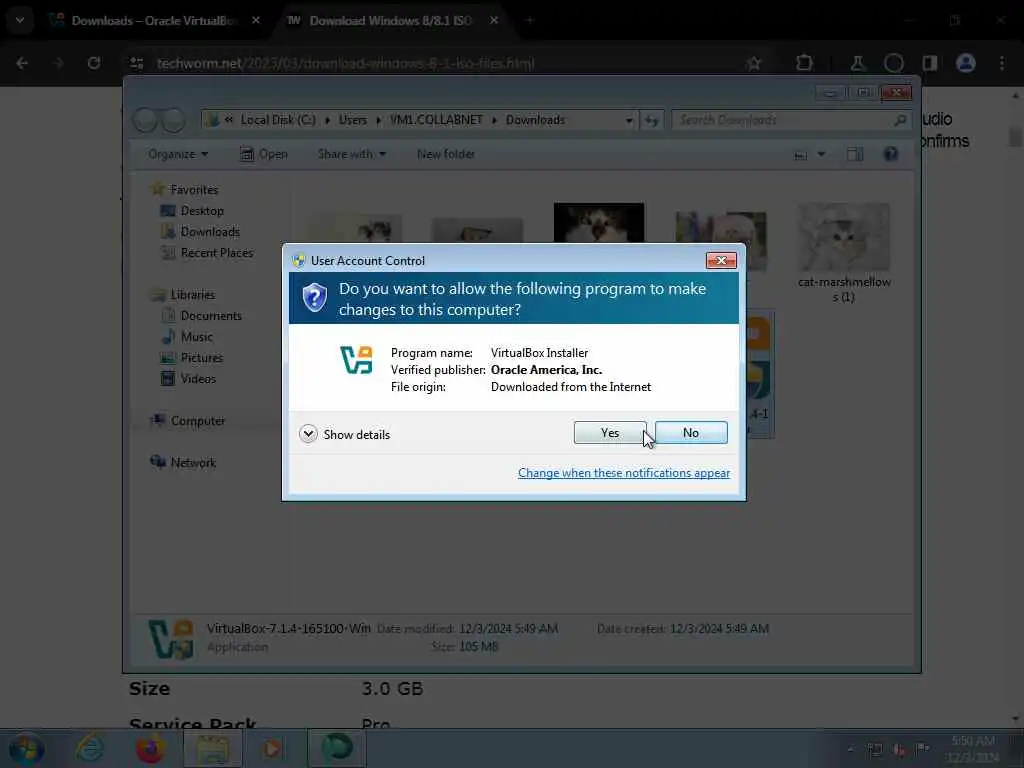1024x768 pixels.
Task: Open the browser extensions puzzle icon
Action: pos(805,63)
